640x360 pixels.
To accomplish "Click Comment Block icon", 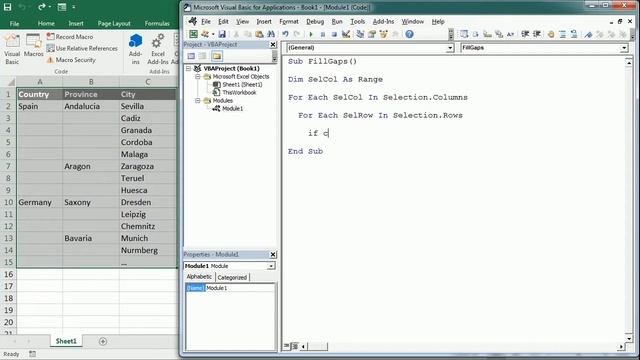I will coord(562,34).
